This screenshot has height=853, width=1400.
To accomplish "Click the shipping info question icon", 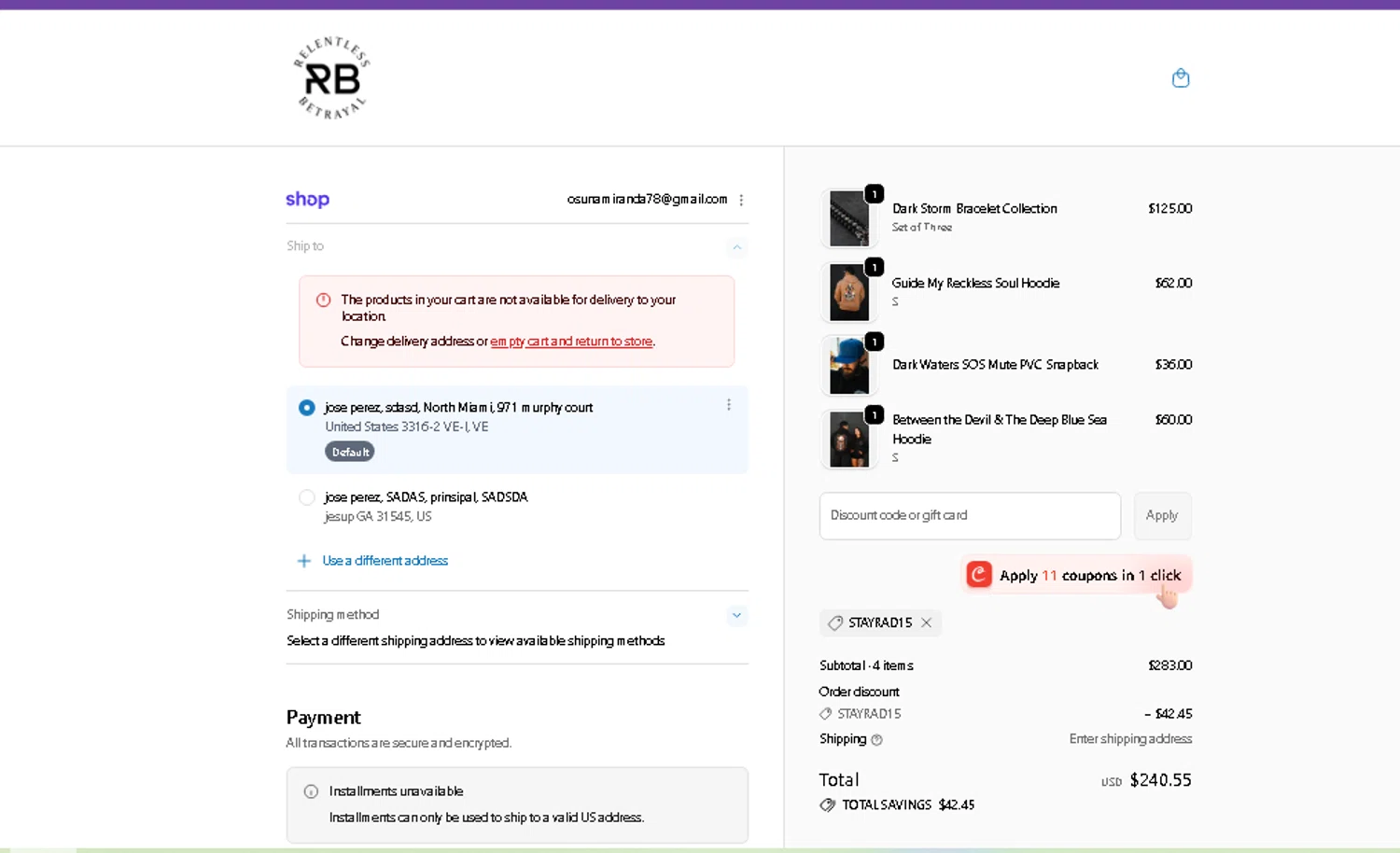I will point(876,740).
